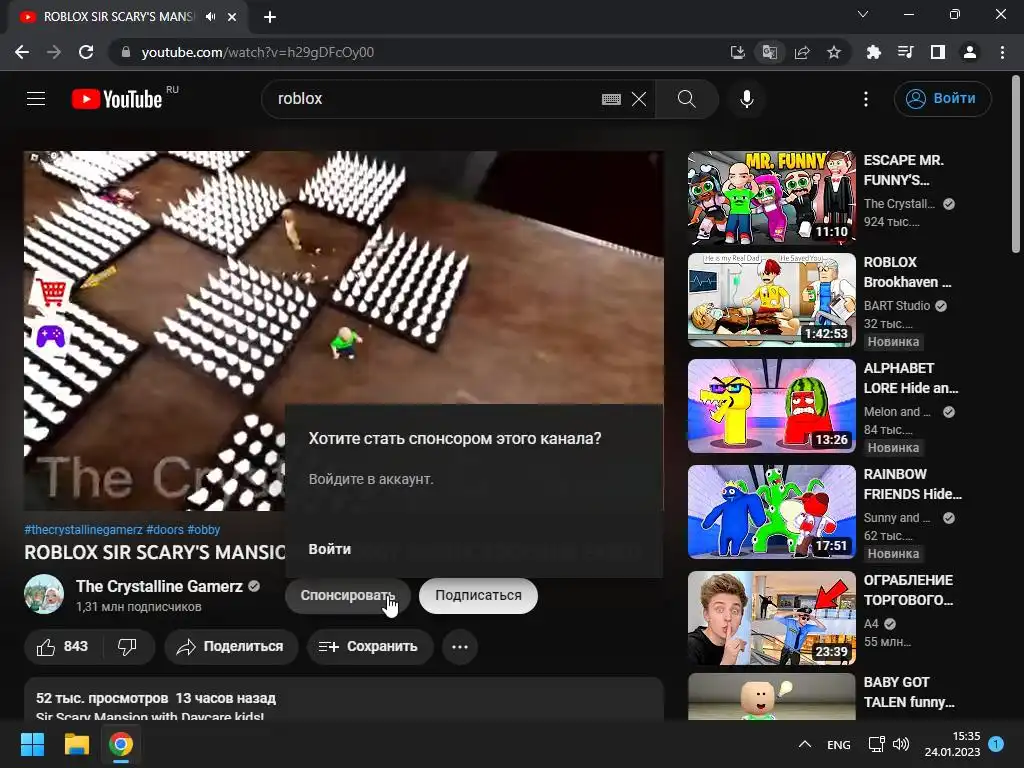Mute the tab using the speaker icon
Screen dimensions: 1024x768
[x=210, y=17]
